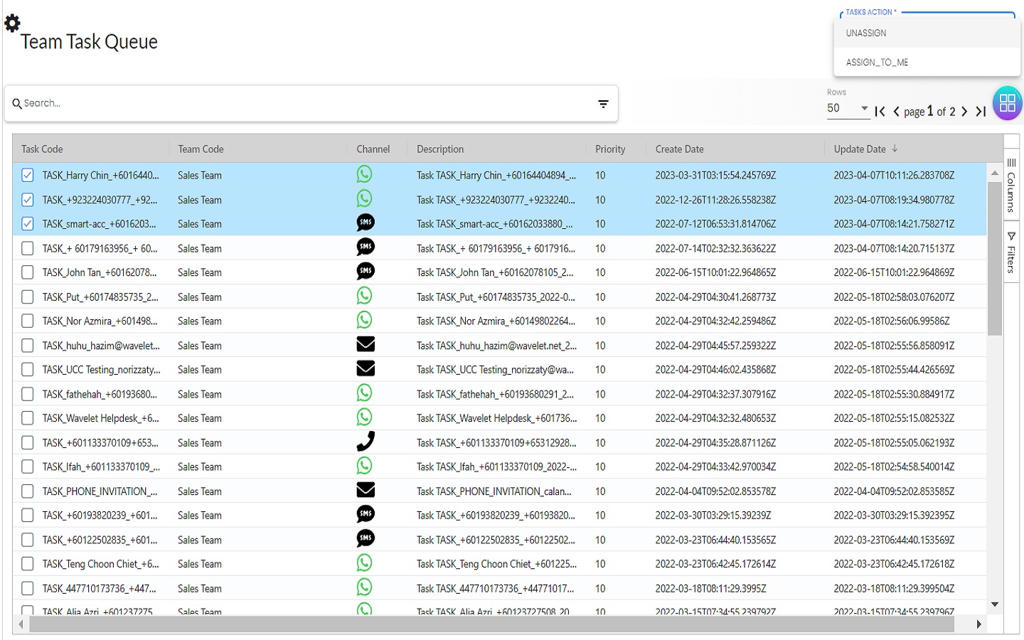Sort by Update Date column header

860,149
